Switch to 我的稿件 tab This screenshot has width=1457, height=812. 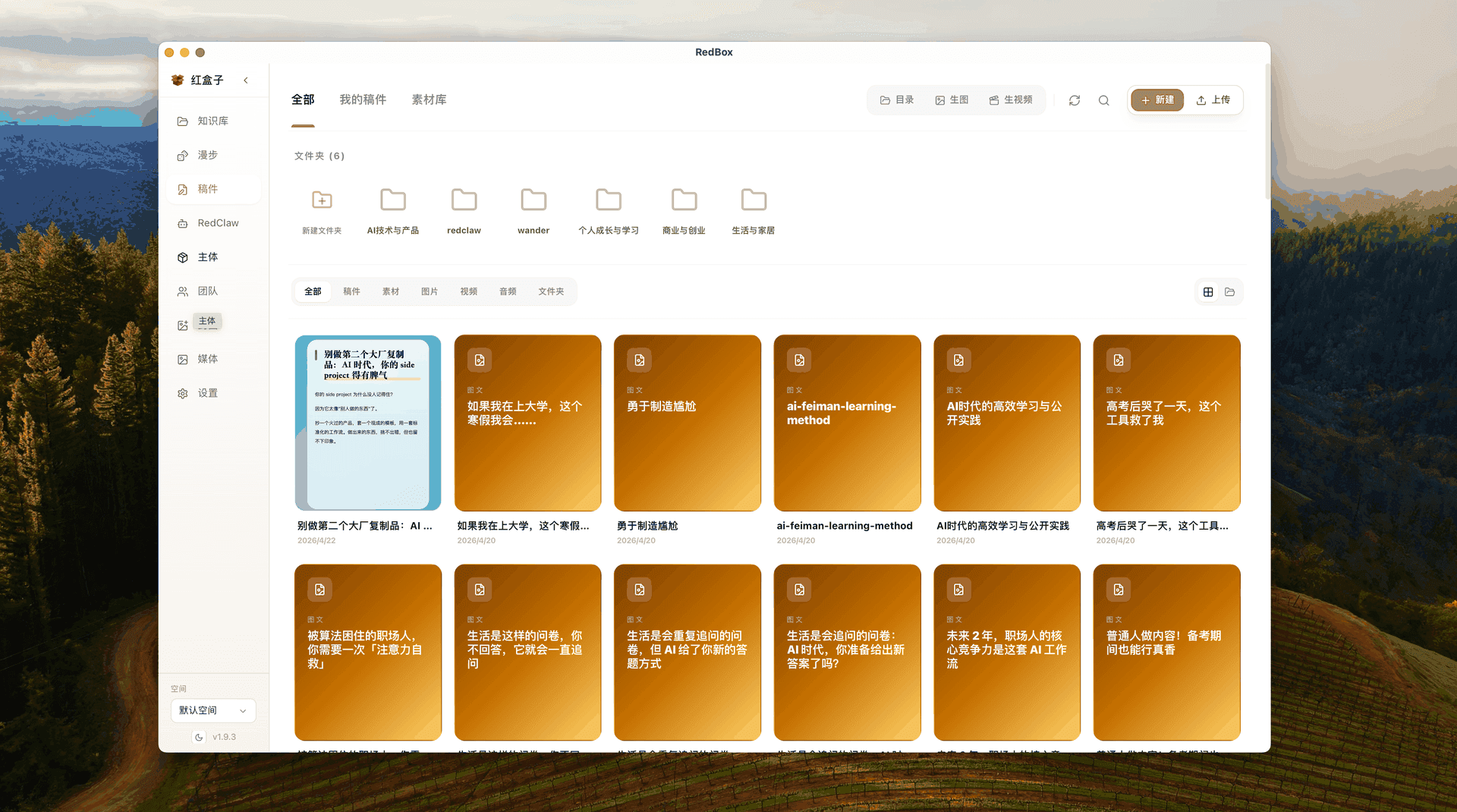click(x=363, y=99)
